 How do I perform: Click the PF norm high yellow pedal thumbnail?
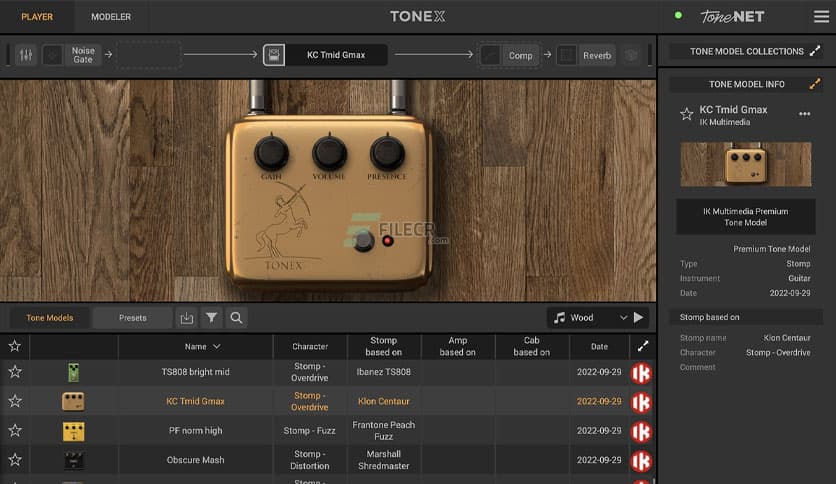pyautogui.click(x=74, y=431)
